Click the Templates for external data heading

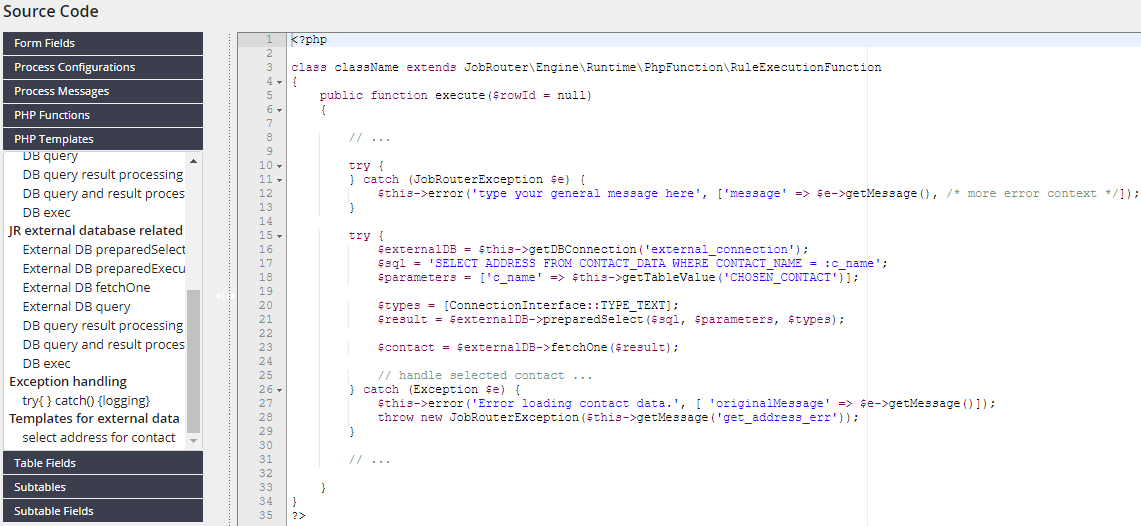coord(94,418)
